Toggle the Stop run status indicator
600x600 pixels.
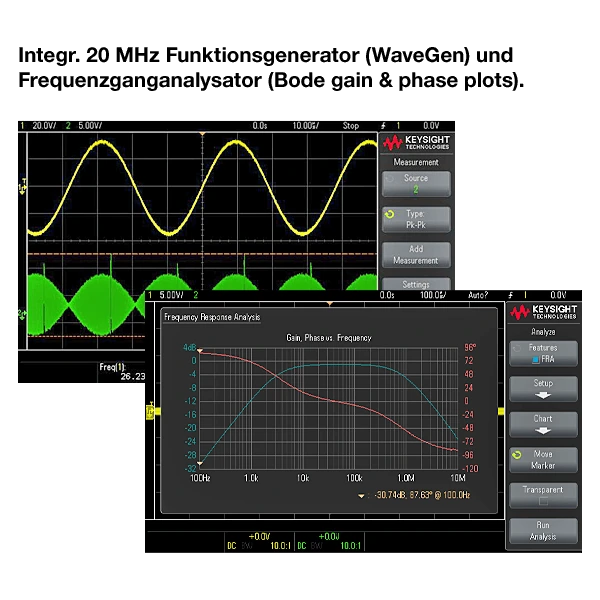(351, 126)
